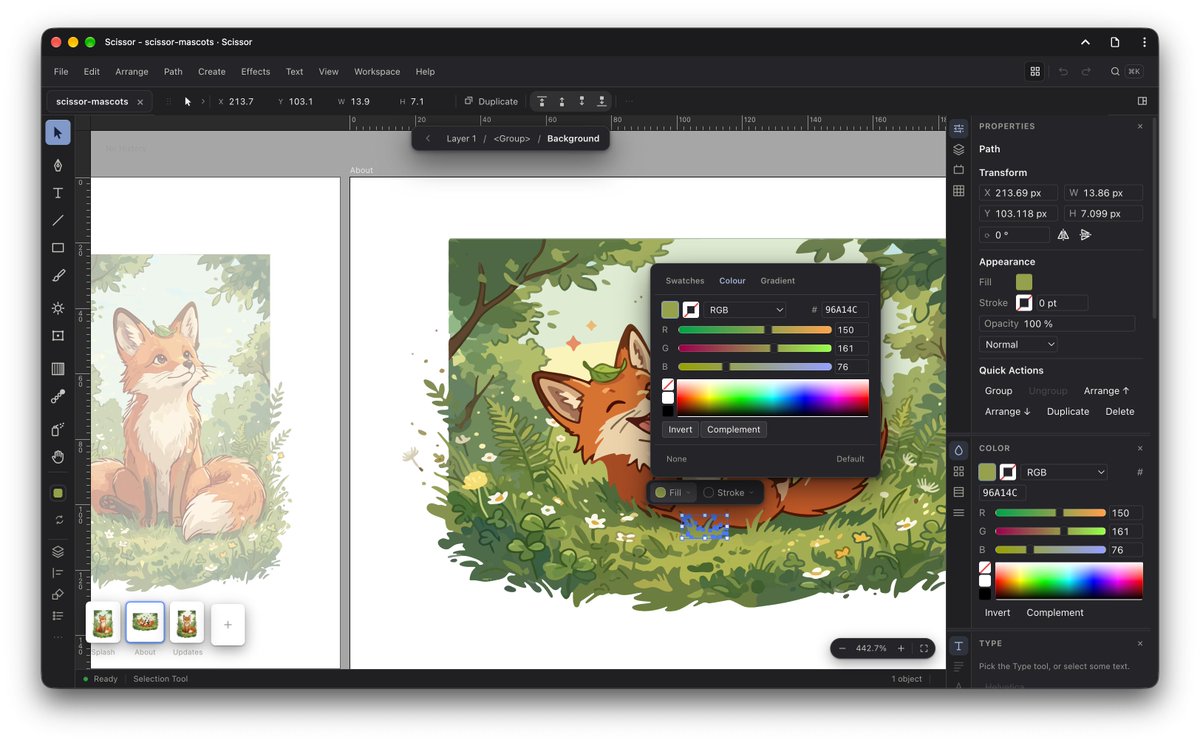Open the grid view icon in title bar
The image size is (1200, 743).
[x=1035, y=72]
